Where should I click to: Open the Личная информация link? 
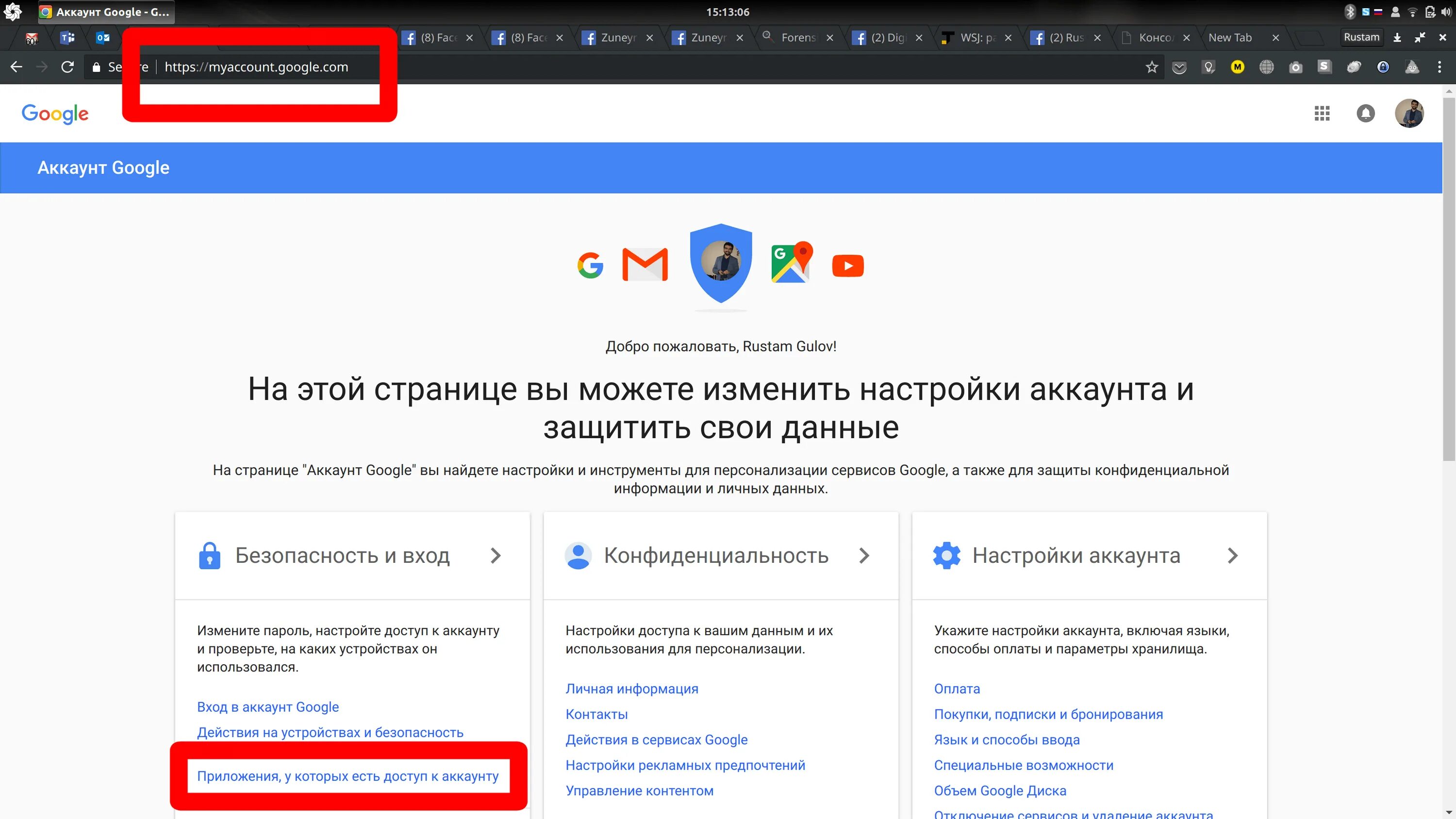[x=631, y=688]
